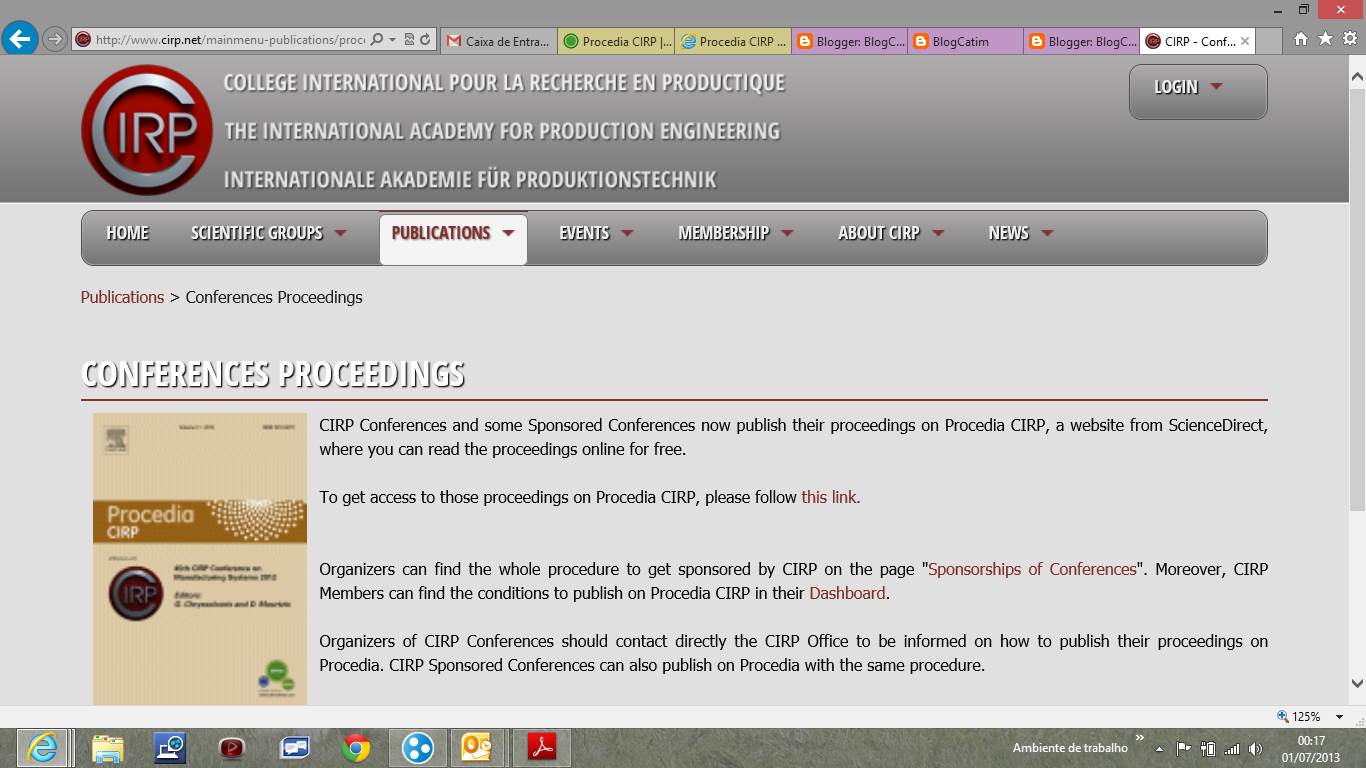Viewport: 1366px width, 768px height.
Task: Open the ABOUT CIRP menu
Action: pyautogui.click(x=878, y=233)
